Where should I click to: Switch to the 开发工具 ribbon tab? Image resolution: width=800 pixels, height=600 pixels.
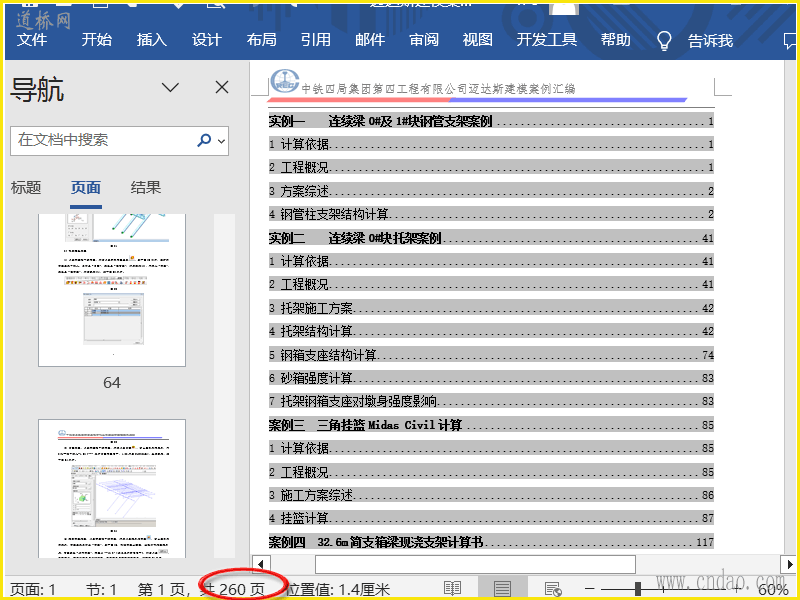(546, 40)
